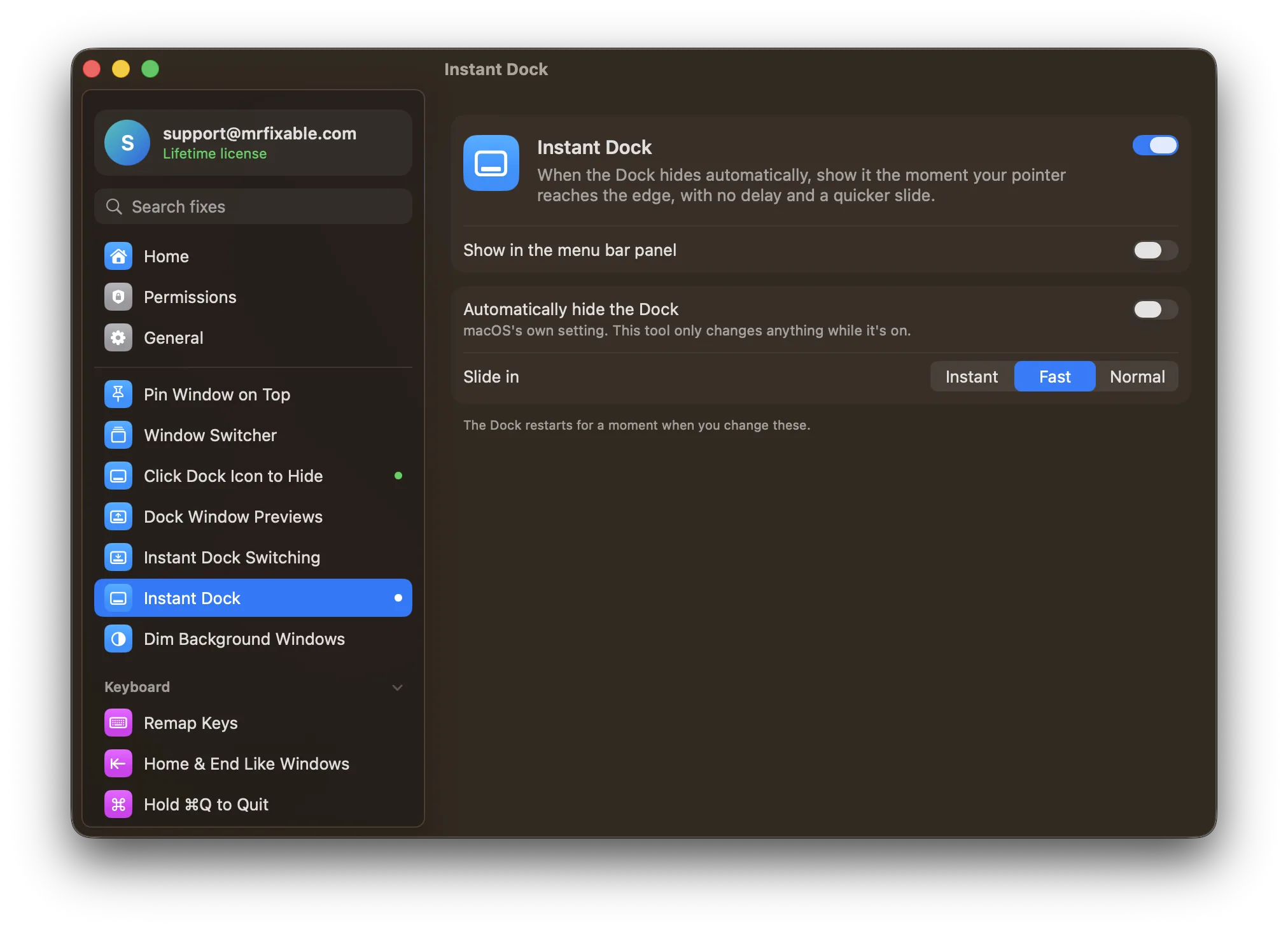Click the Dock Window Previews icon

pos(118,517)
